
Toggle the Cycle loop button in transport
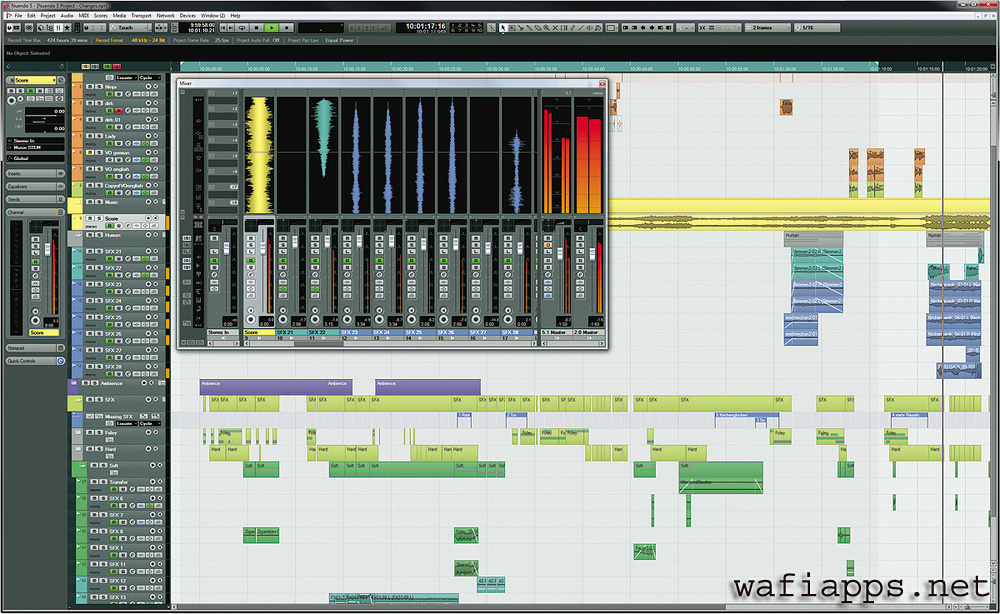click(243, 28)
